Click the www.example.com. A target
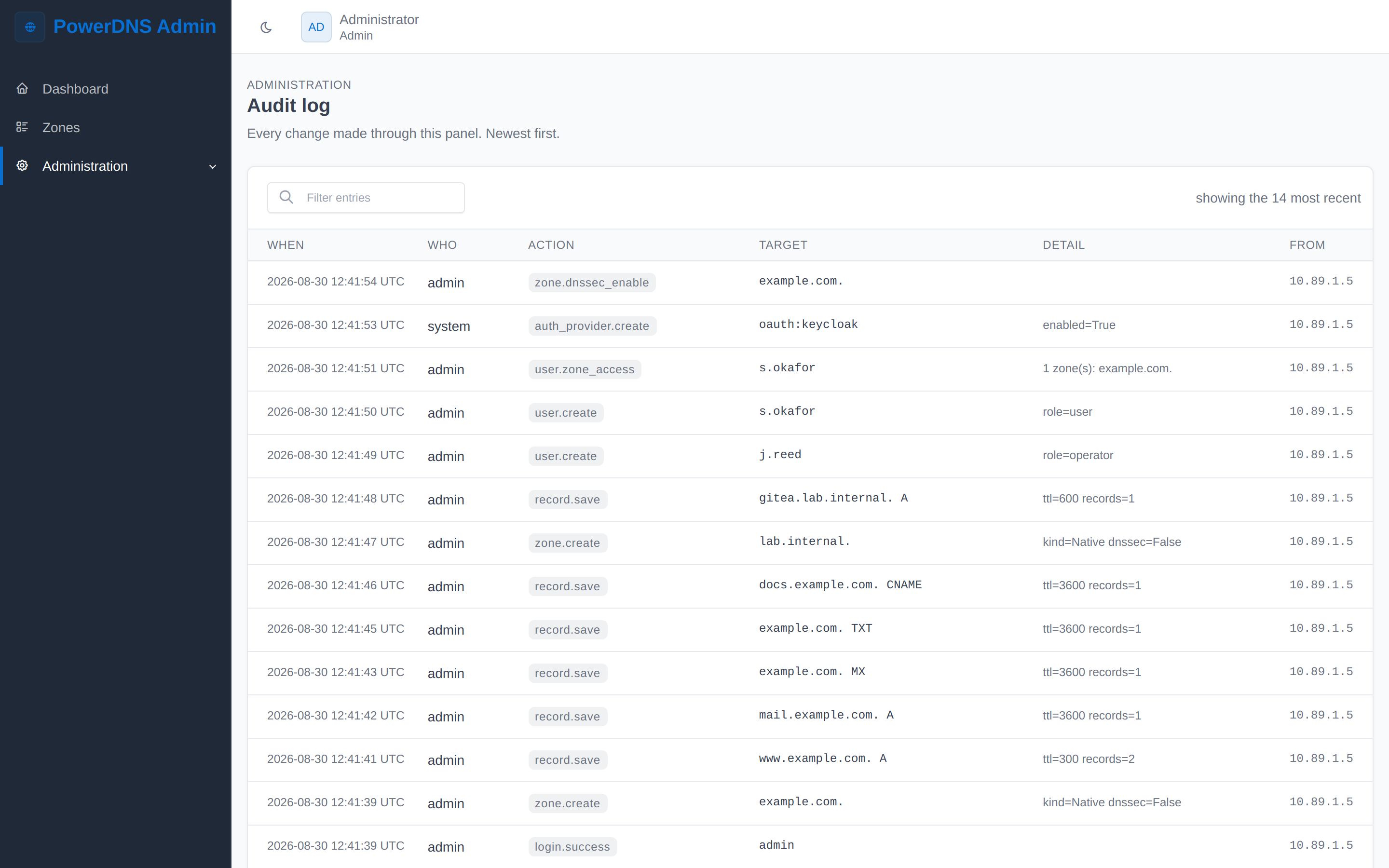 [x=822, y=759]
